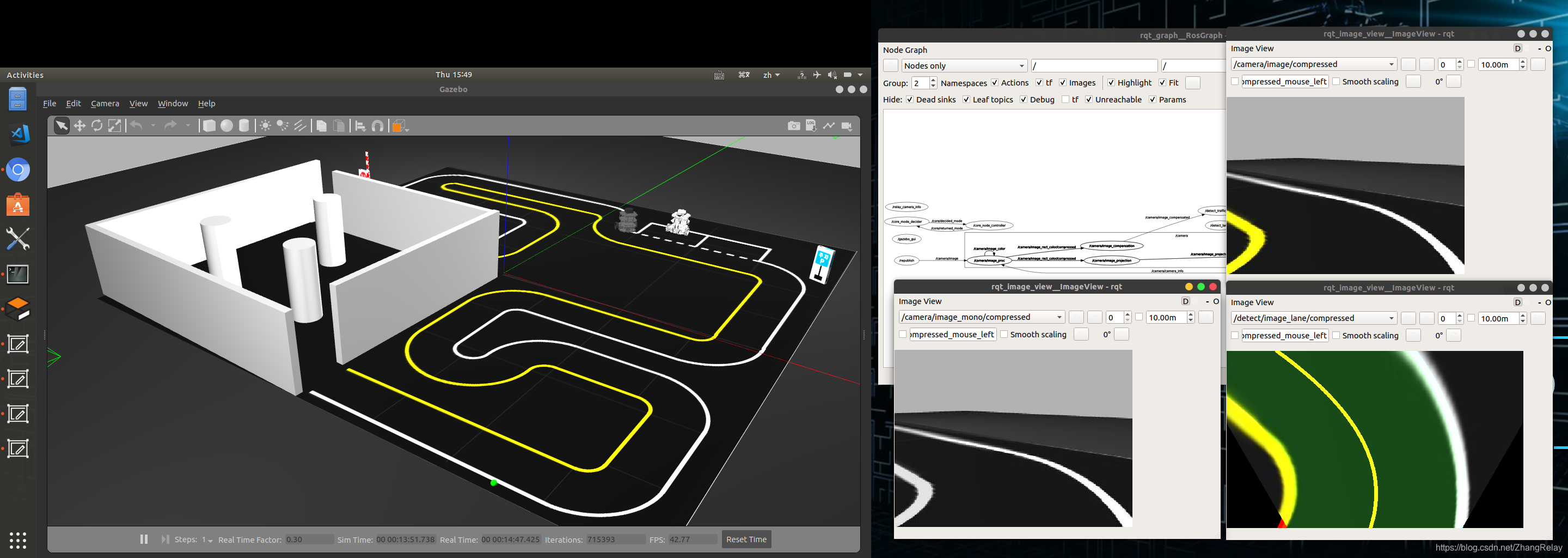Open the Terminal from the Ubuntu dock
This screenshot has width=1568, height=558.
pyautogui.click(x=19, y=274)
